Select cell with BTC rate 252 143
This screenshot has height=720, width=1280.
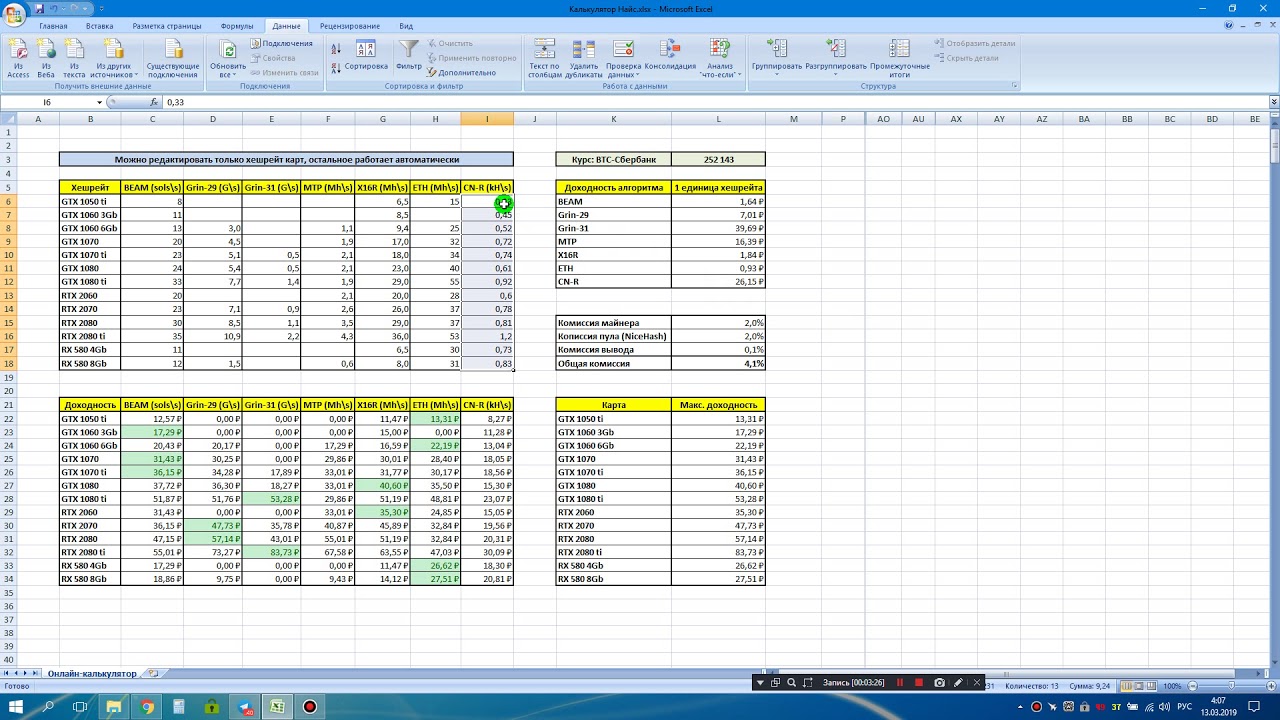(718, 159)
